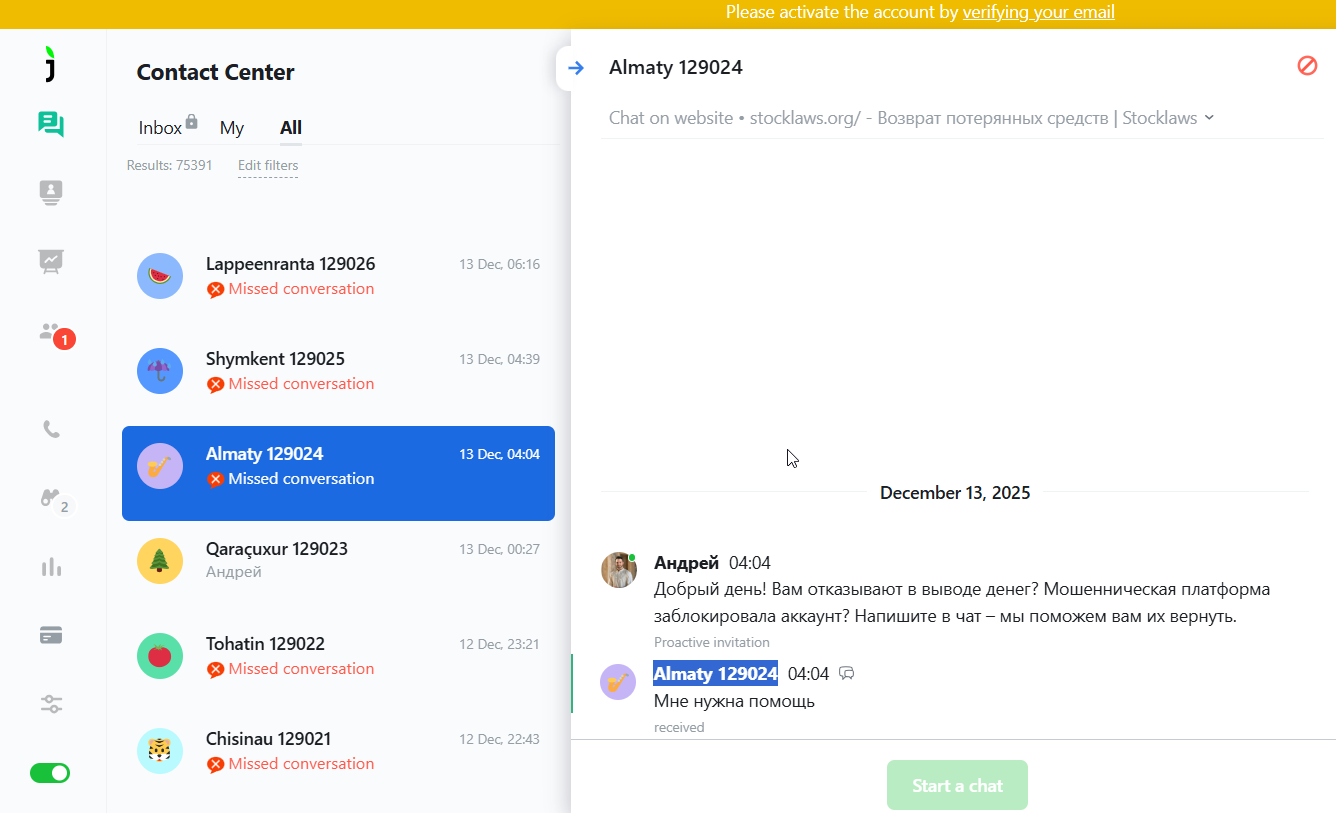Open the presentation chart icon in the sidebar

[51, 261]
